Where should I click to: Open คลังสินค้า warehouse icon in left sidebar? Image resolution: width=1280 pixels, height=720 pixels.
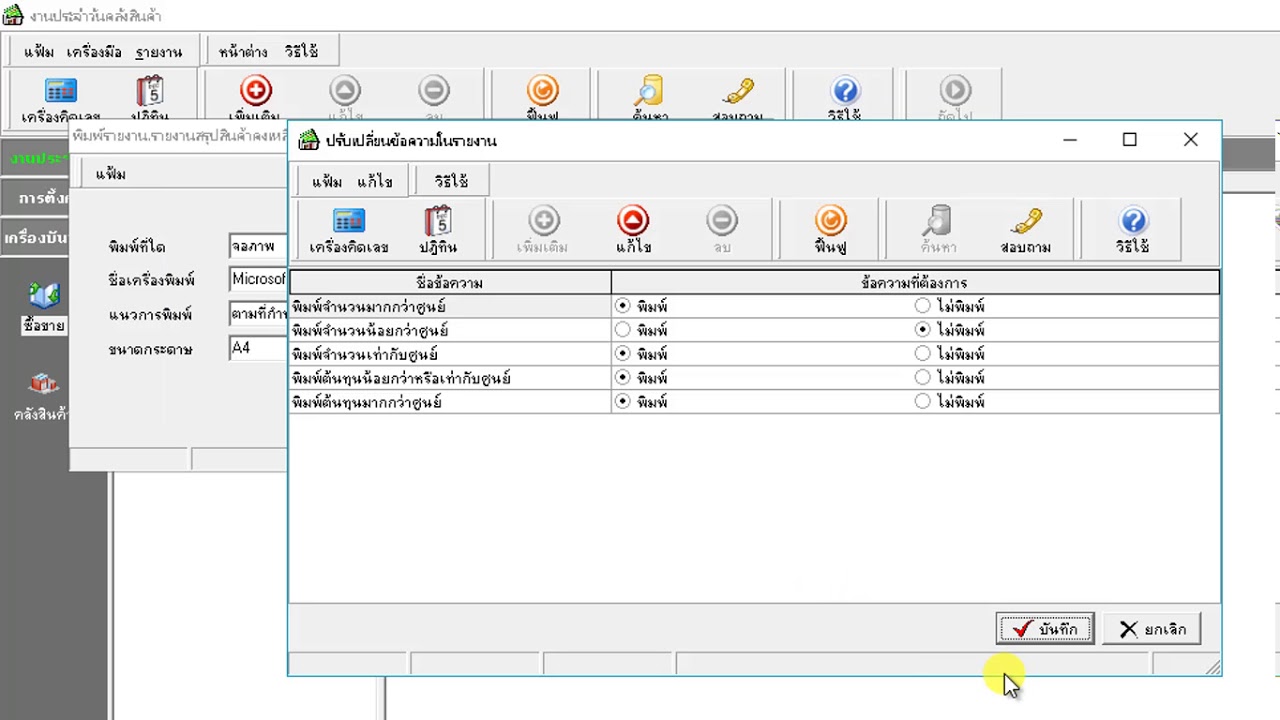[44, 384]
